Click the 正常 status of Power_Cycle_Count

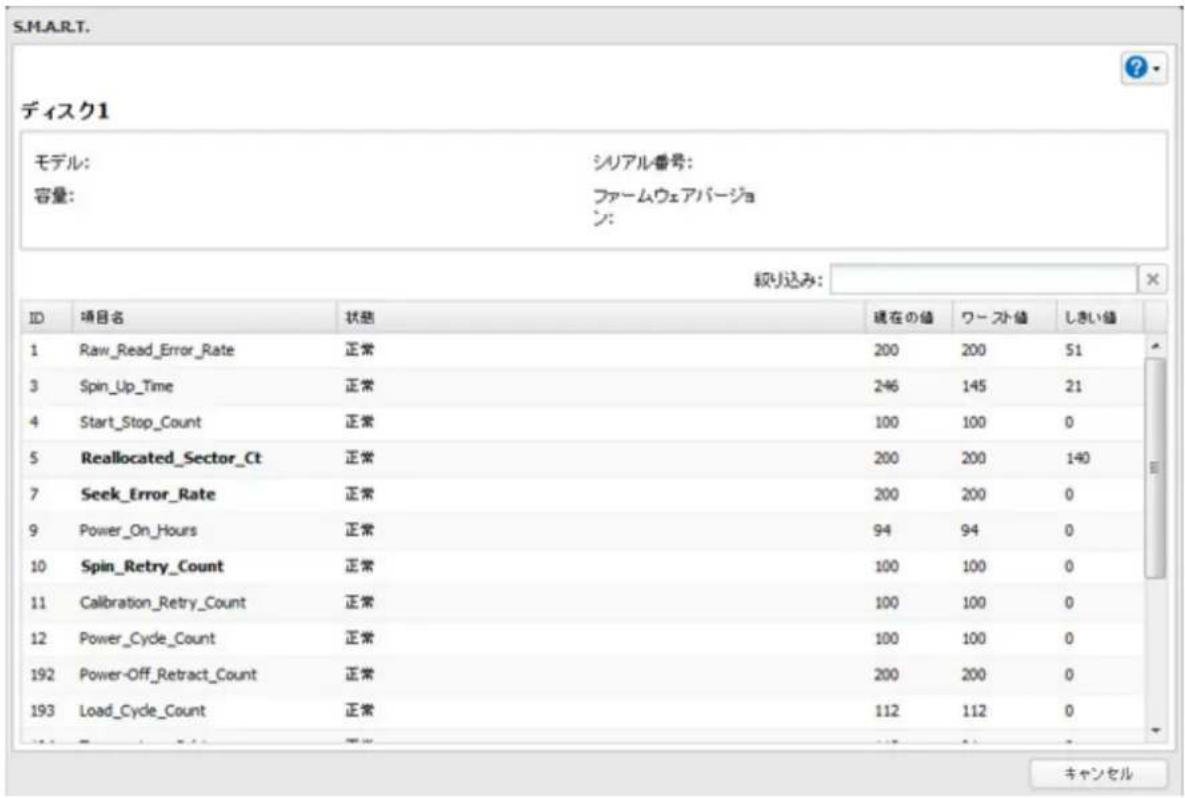[x=360, y=639]
